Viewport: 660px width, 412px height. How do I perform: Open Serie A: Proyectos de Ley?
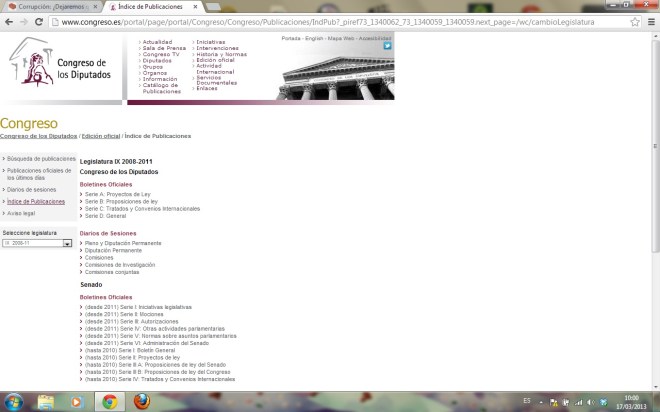[x=117, y=193]
